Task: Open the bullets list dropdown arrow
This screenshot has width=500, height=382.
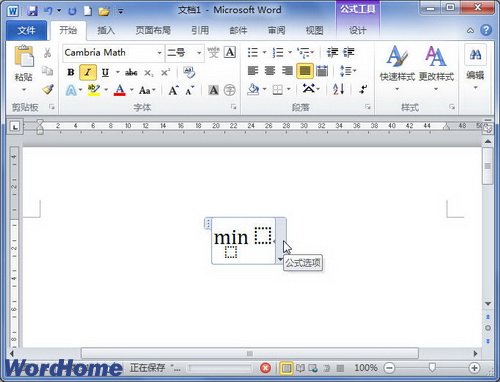Action: pyautogui.click(x=265, y=52)
